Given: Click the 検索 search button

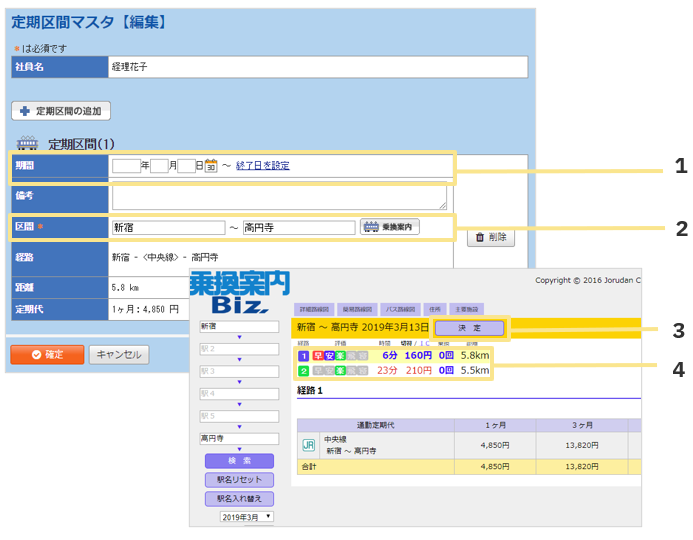Looking at the screenshot, I should 239,461.
